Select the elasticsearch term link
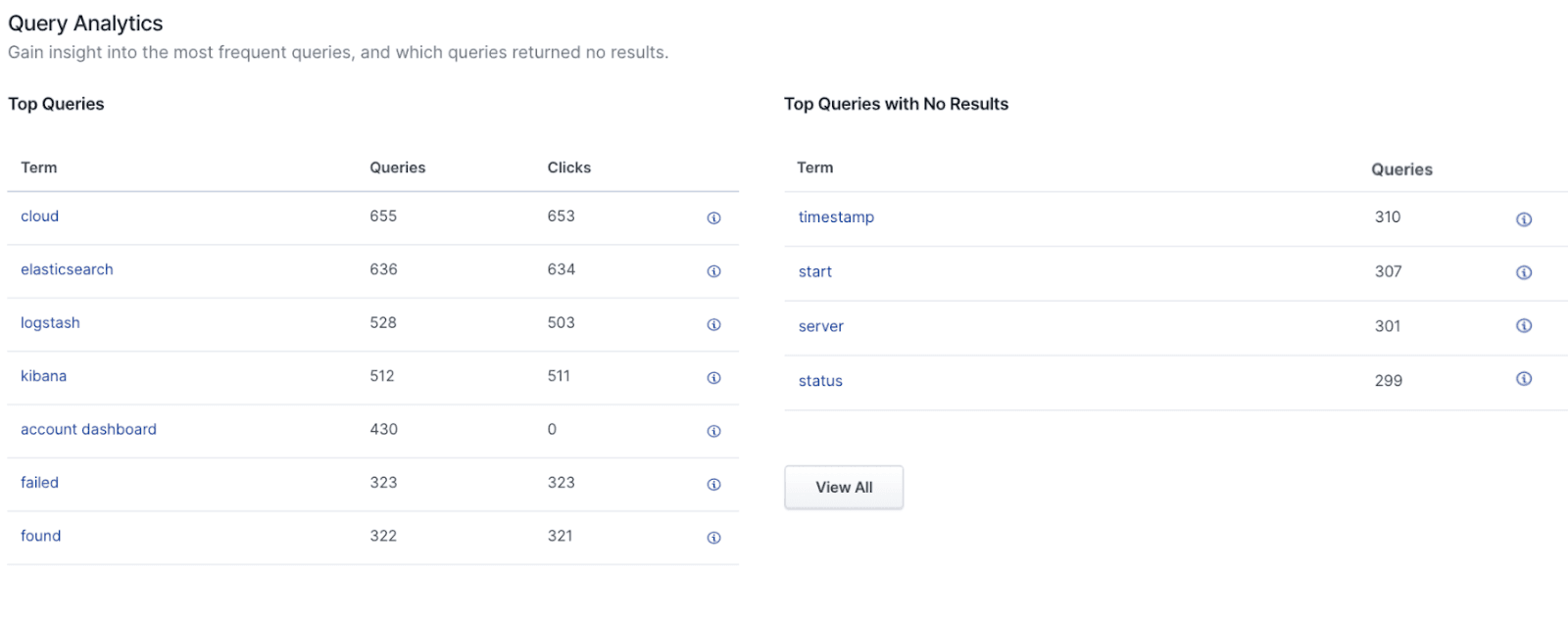The image size is (1568, 620). [x=67, y=269]
